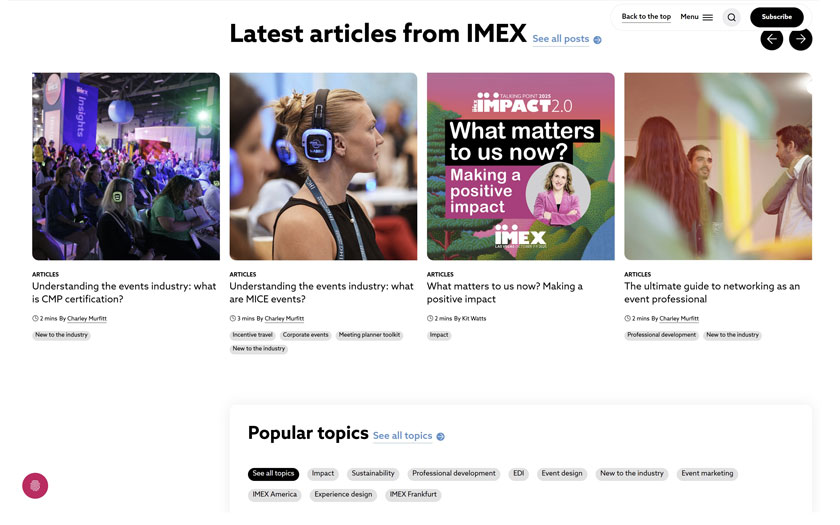This screenshot has height=525, width=840.
Task: Open 'What matters to us now?' article title
Action: [505, 292]
